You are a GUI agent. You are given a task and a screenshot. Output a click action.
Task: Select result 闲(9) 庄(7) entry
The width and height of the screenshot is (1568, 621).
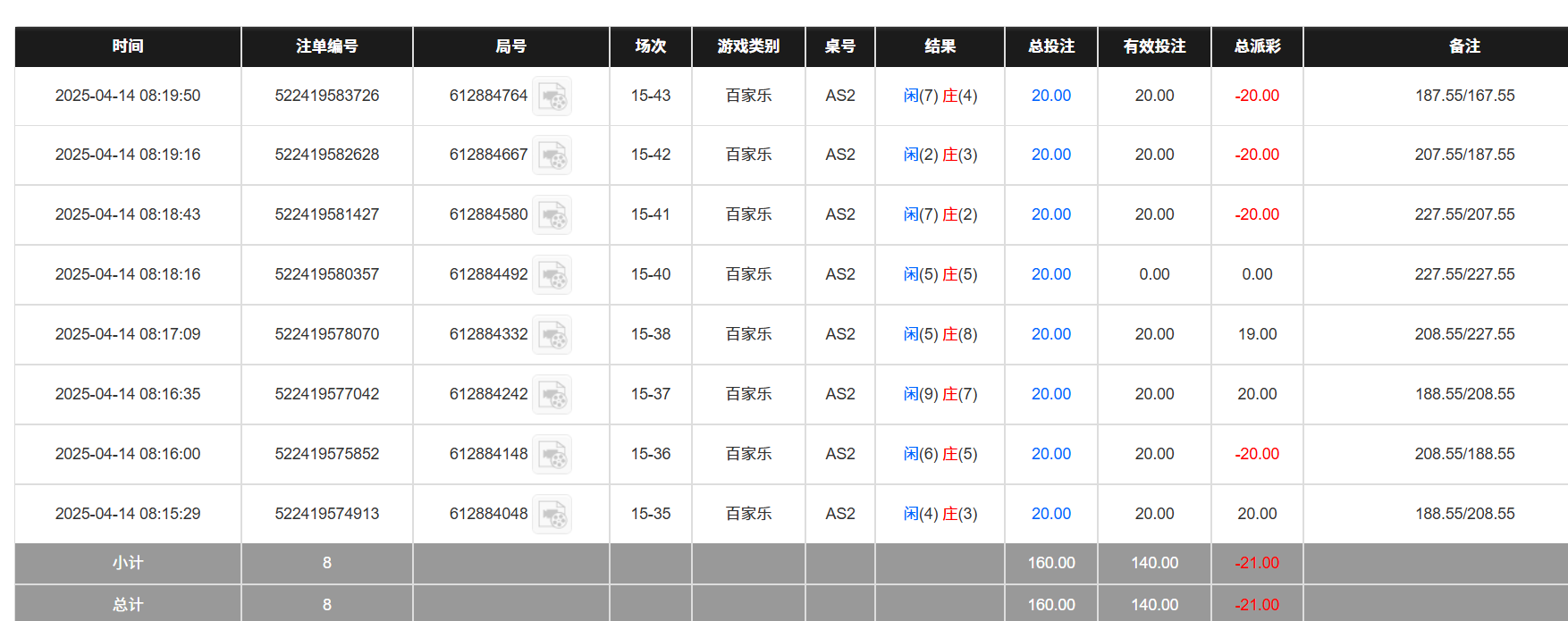(x=940, y=394)
